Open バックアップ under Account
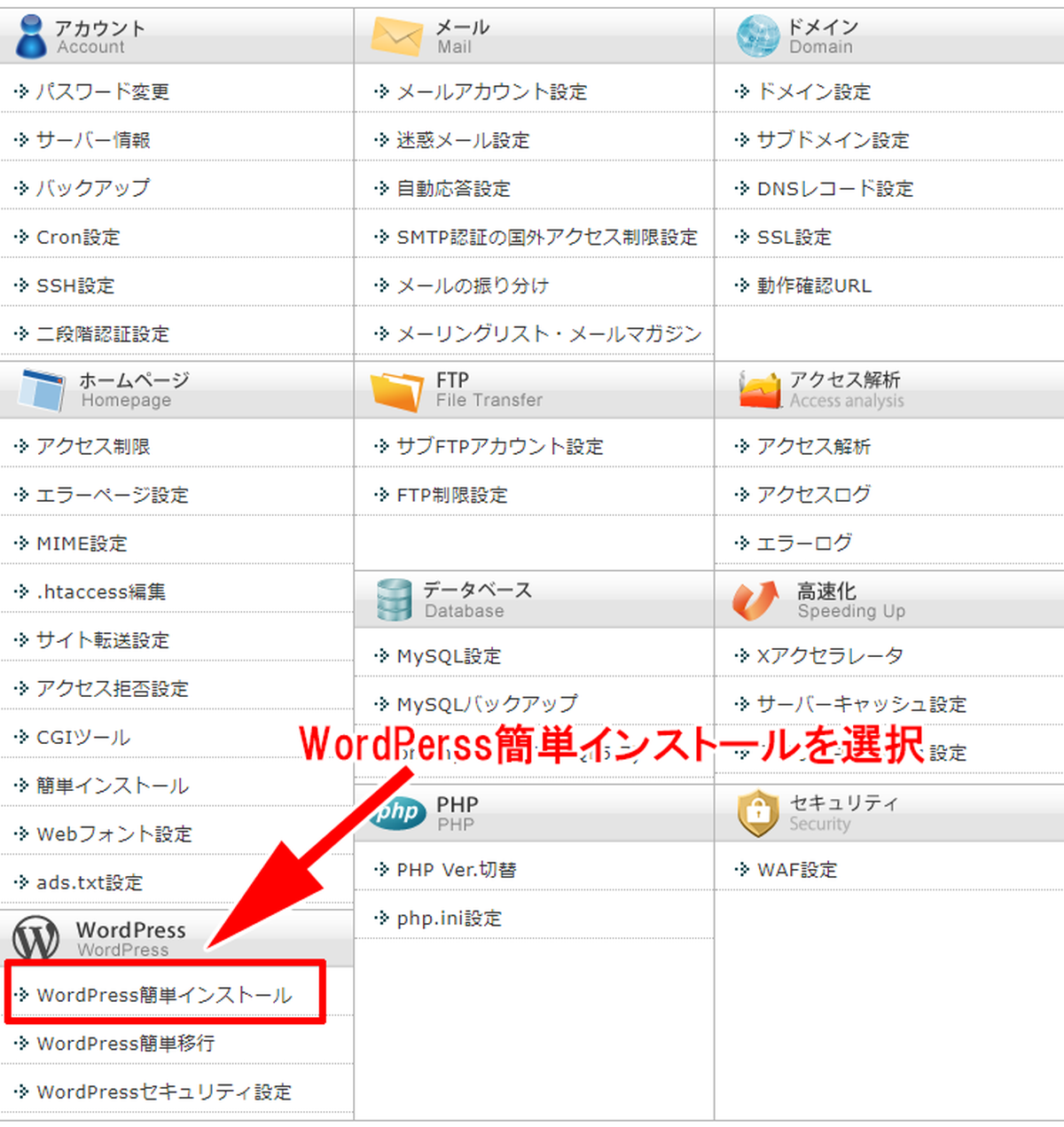The height and width of the screenshot is (1127, 1064). click(93, 188)
